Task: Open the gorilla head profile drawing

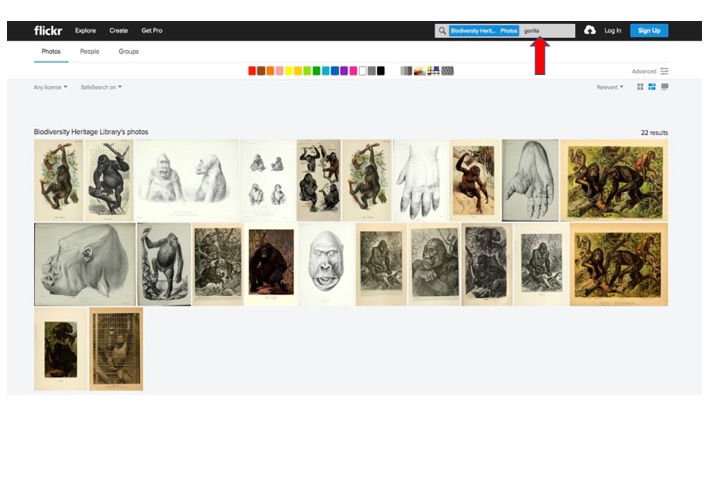Action: point(85,264)
